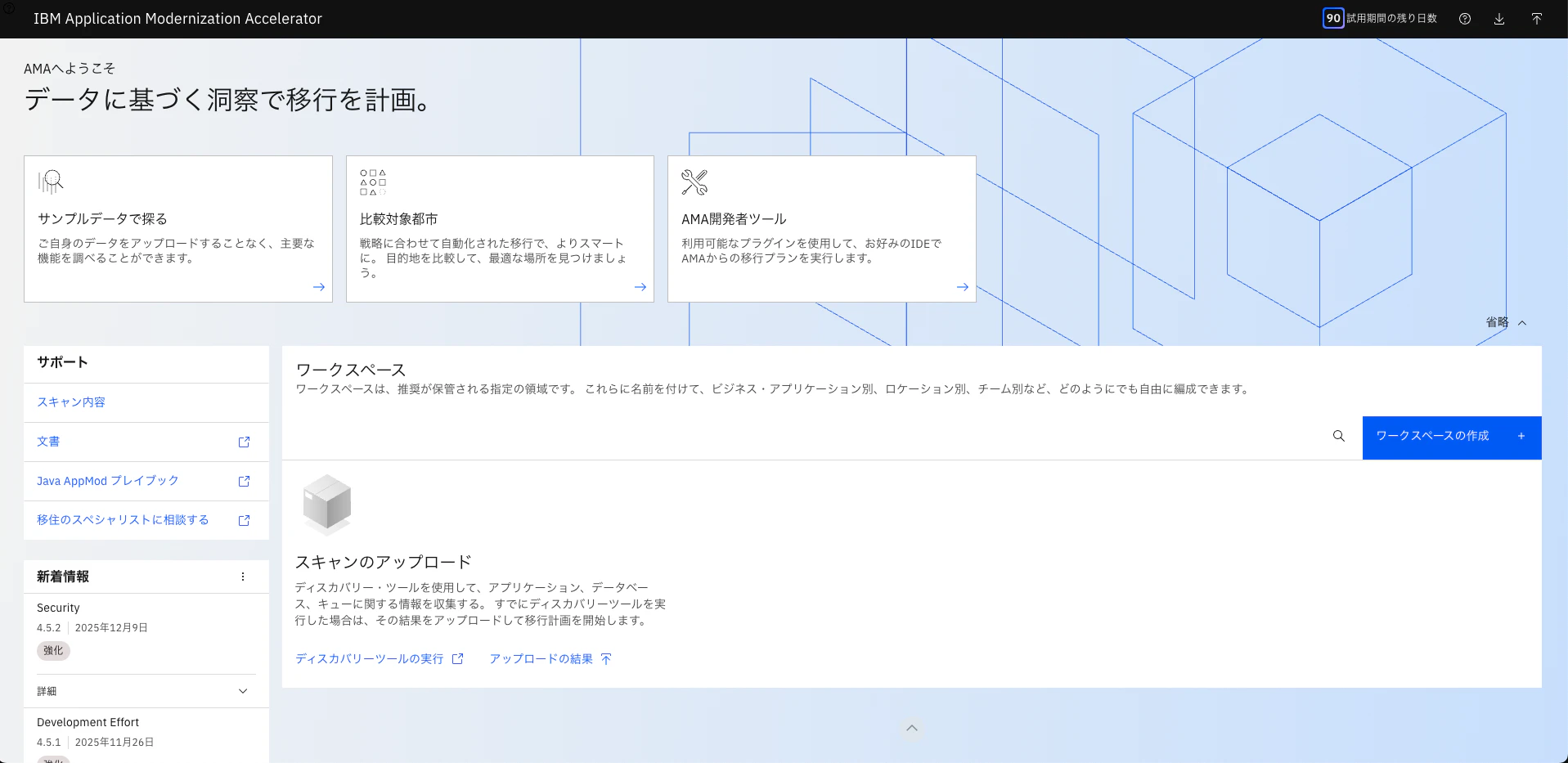Click the upload icon in header
1568x763 pixels.
1536,19
